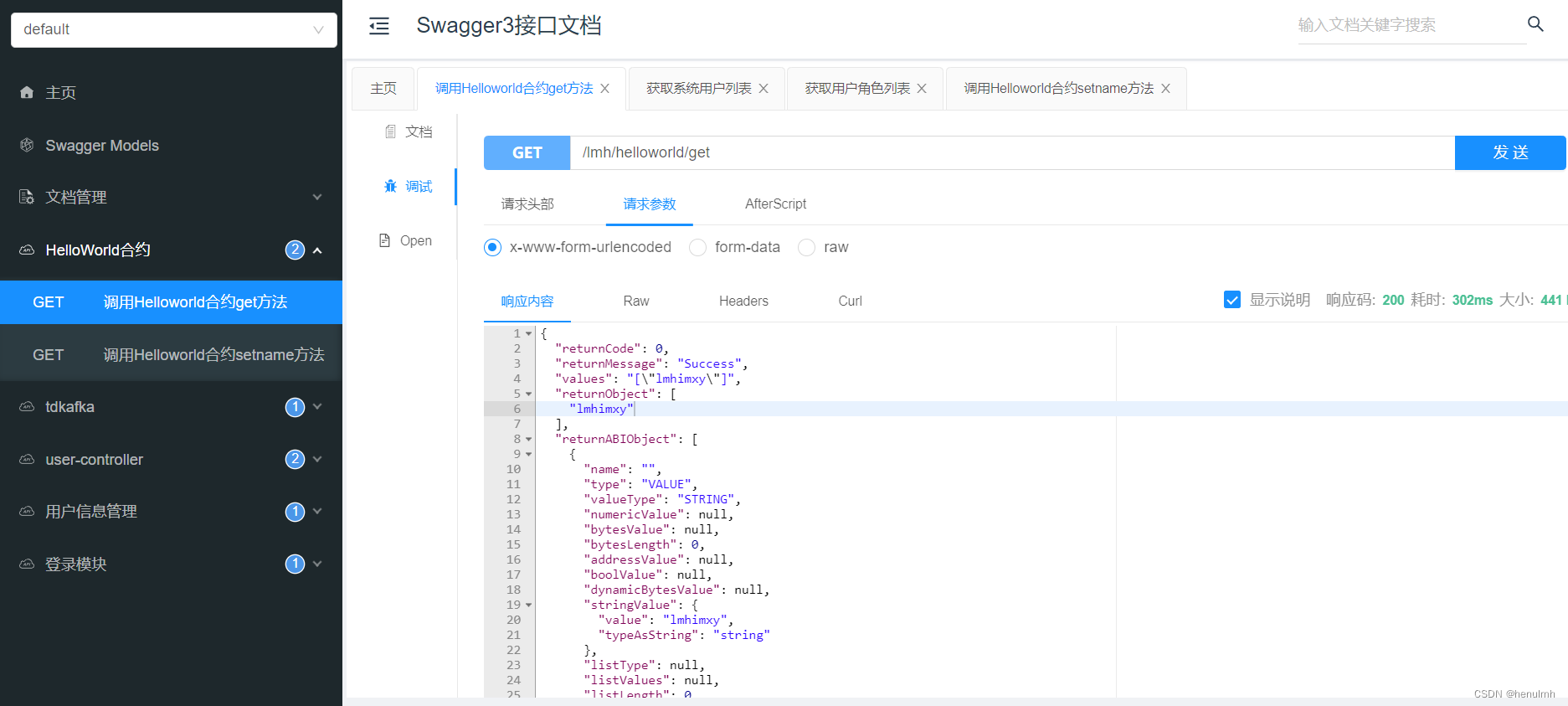The width and height of the screenshot is (1568, 706).
Task: Fold returnABIObject array at line 8
Action: tap(528, 439)
